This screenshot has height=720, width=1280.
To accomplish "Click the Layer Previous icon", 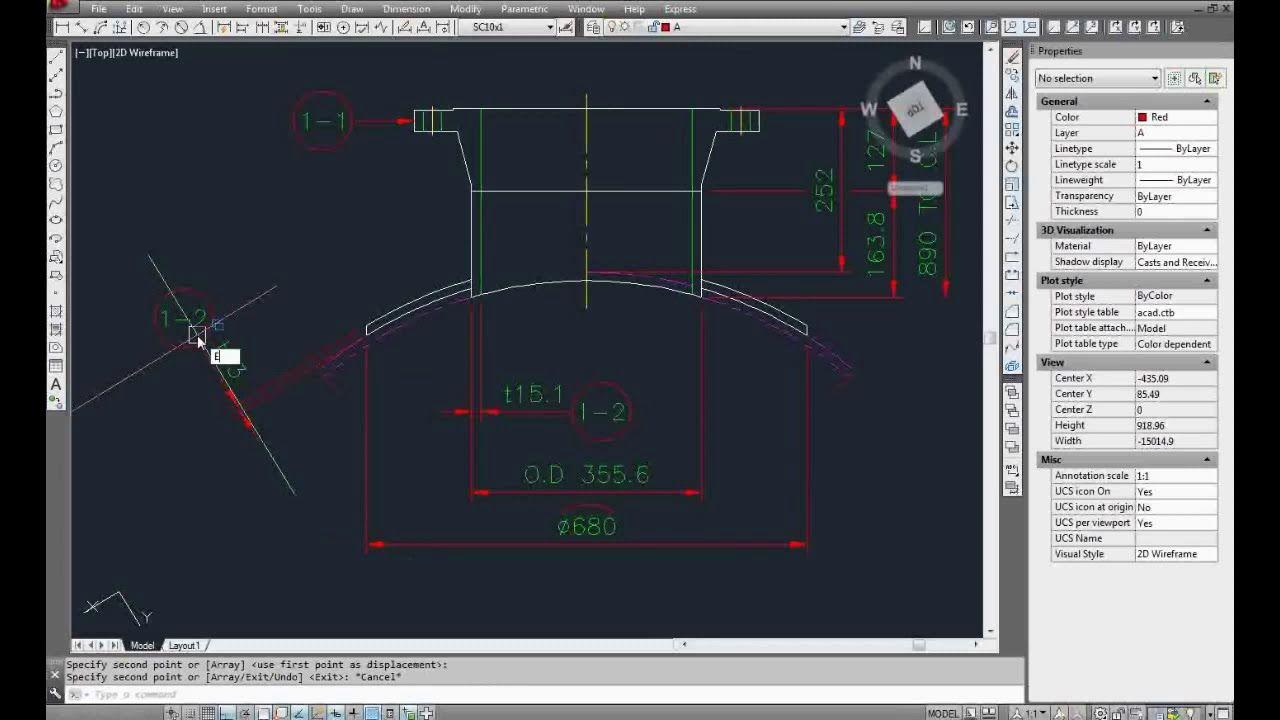I will [877, 27].
